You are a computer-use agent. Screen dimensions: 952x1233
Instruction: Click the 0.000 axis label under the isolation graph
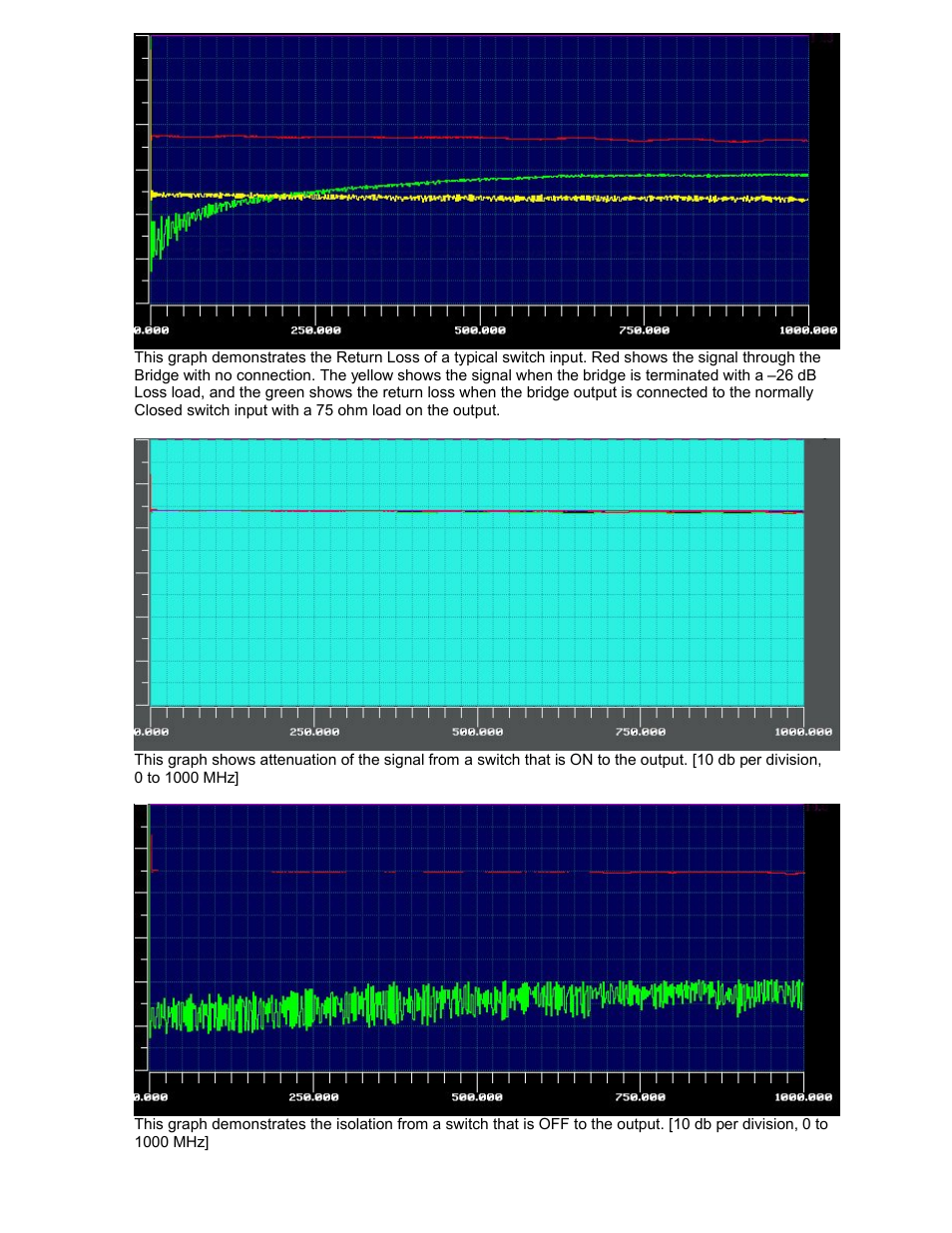tap(152, 1097)
